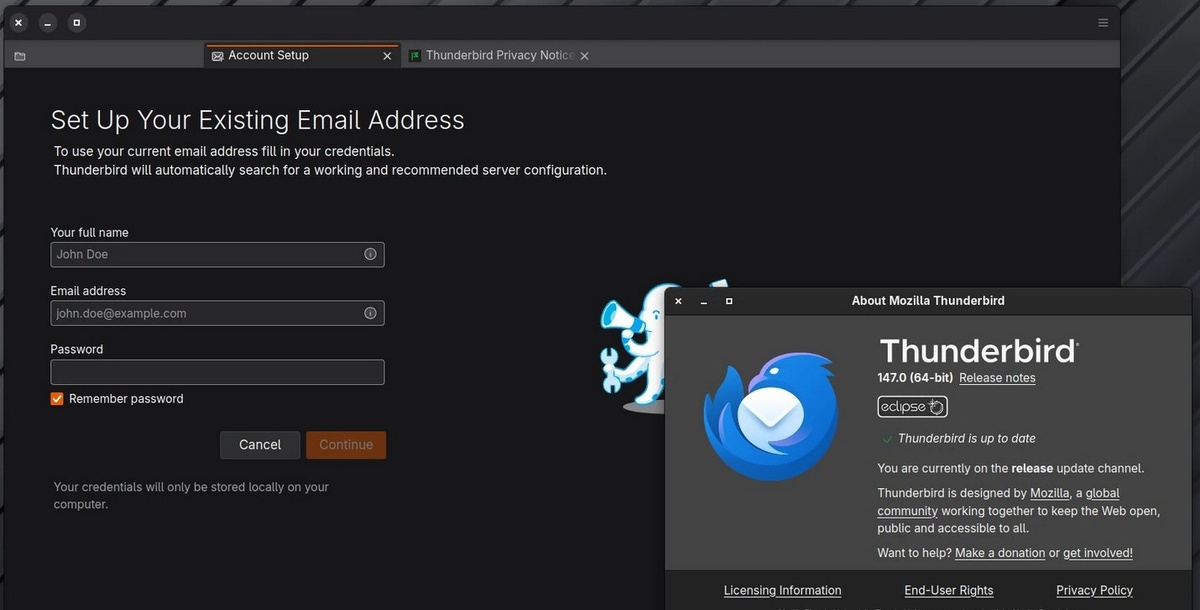This screenshot has width=1200, height=610.
Task: Minimize the About Mozilla Thunderbird dialog
Action: coord(704,301)
